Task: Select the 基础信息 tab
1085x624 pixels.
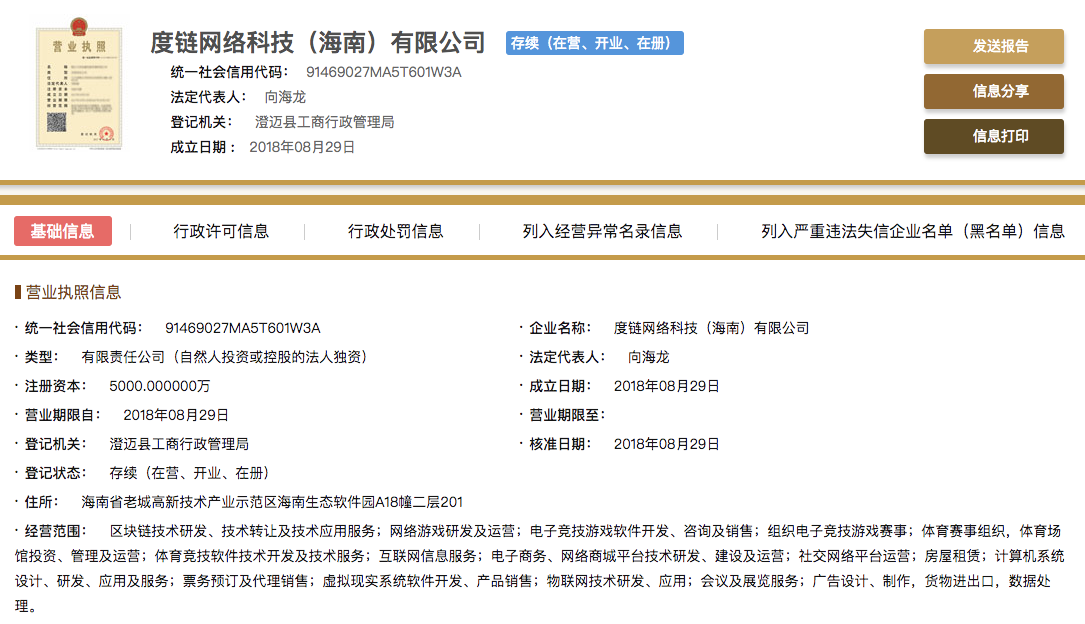Action: [x=63, y=231]
